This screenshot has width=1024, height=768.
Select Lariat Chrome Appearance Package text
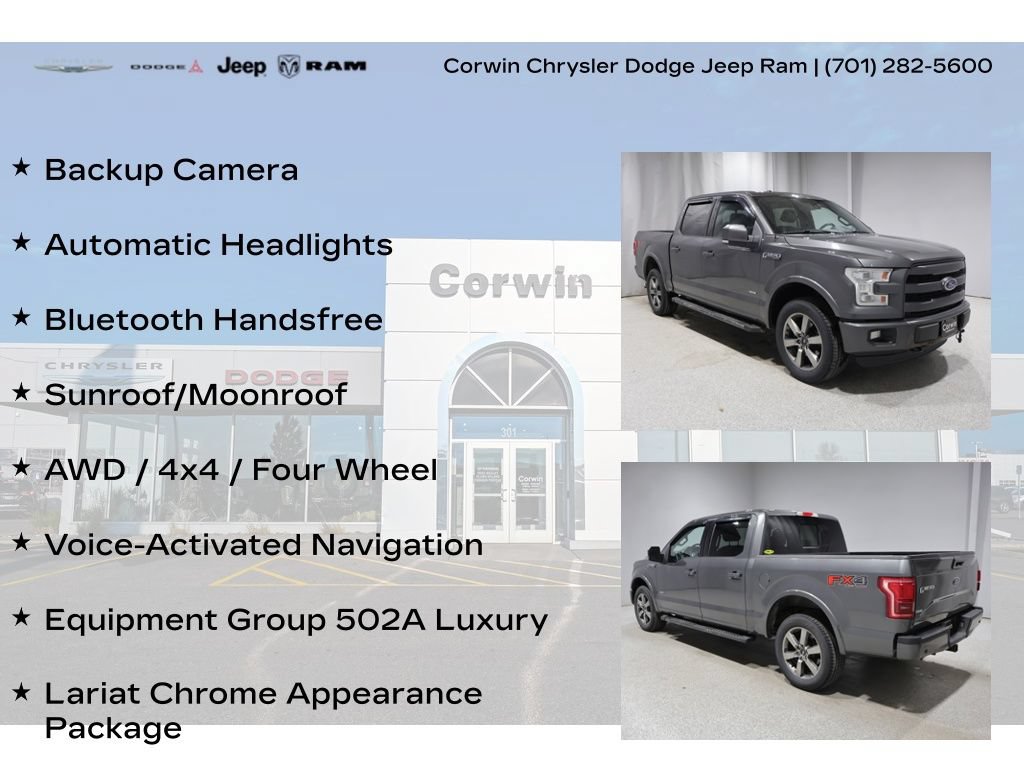[x=264, y=711]
